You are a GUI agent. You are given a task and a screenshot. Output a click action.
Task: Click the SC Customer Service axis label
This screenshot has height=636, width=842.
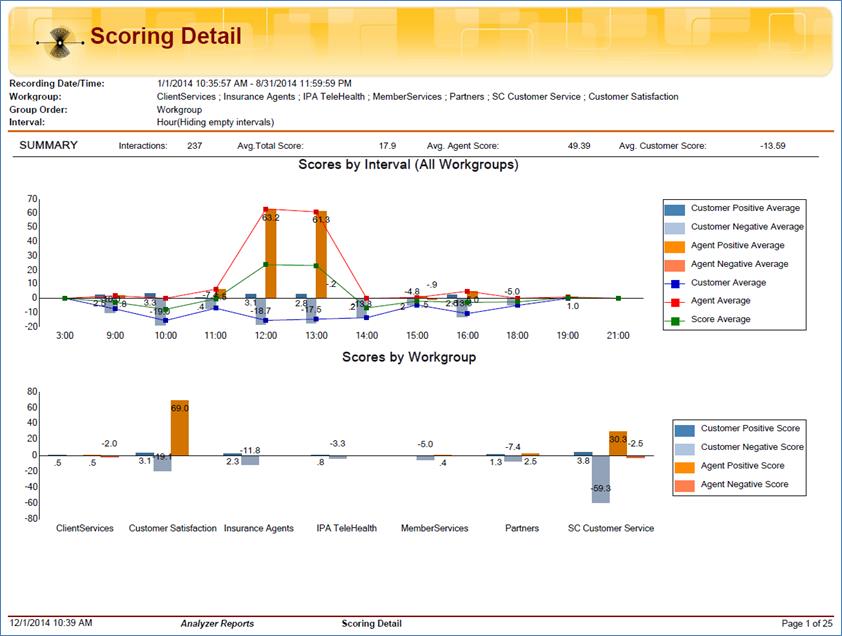pyautogui.click(x=611, y=528)
